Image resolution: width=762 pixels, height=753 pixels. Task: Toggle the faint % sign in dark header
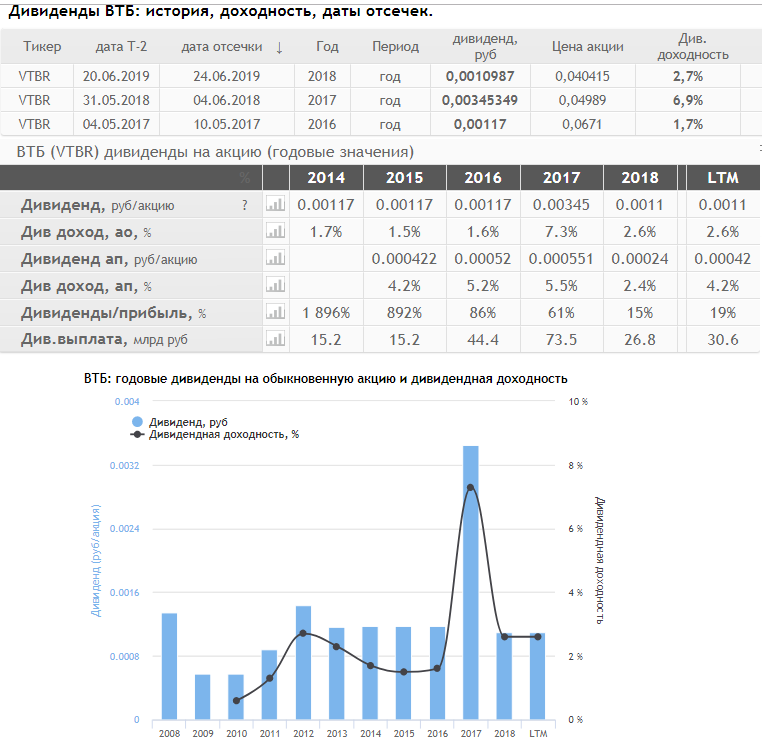(x=245, y=178)
